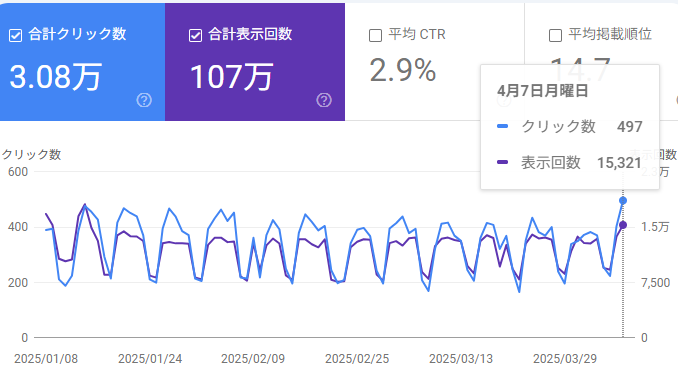Enable the 平均 CTR checkbox
The height and width of the screenshot is (371, 678).
(x=375, y=35)
